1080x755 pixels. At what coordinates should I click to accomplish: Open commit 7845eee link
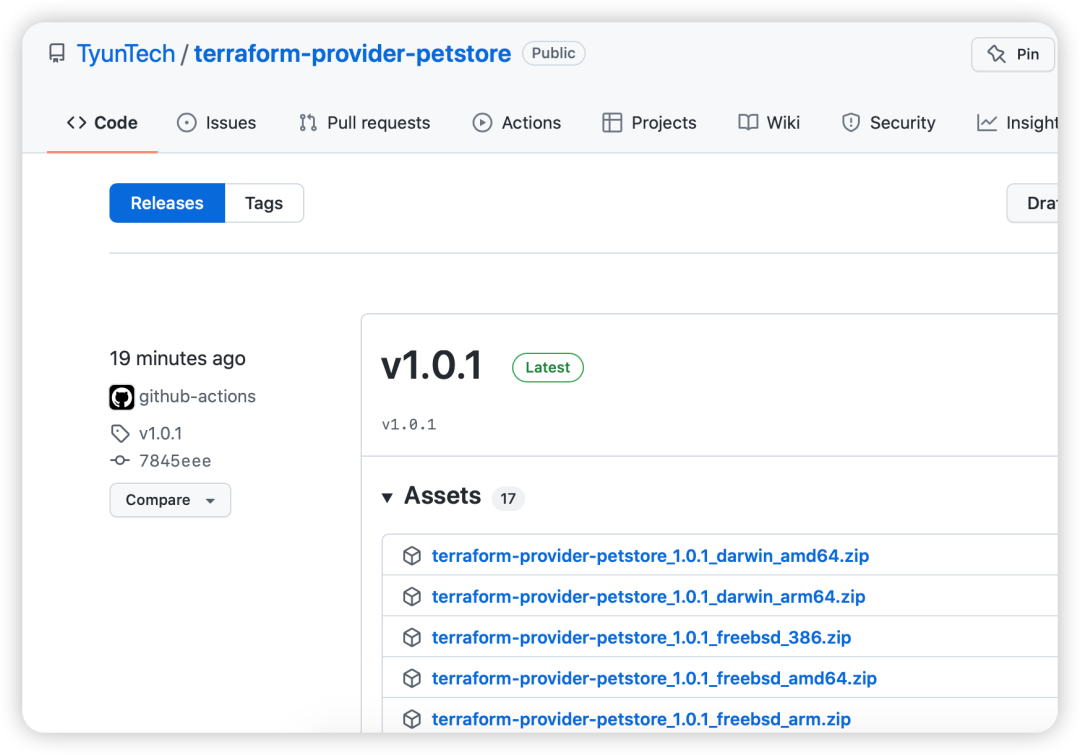click(x=175, y=461)
